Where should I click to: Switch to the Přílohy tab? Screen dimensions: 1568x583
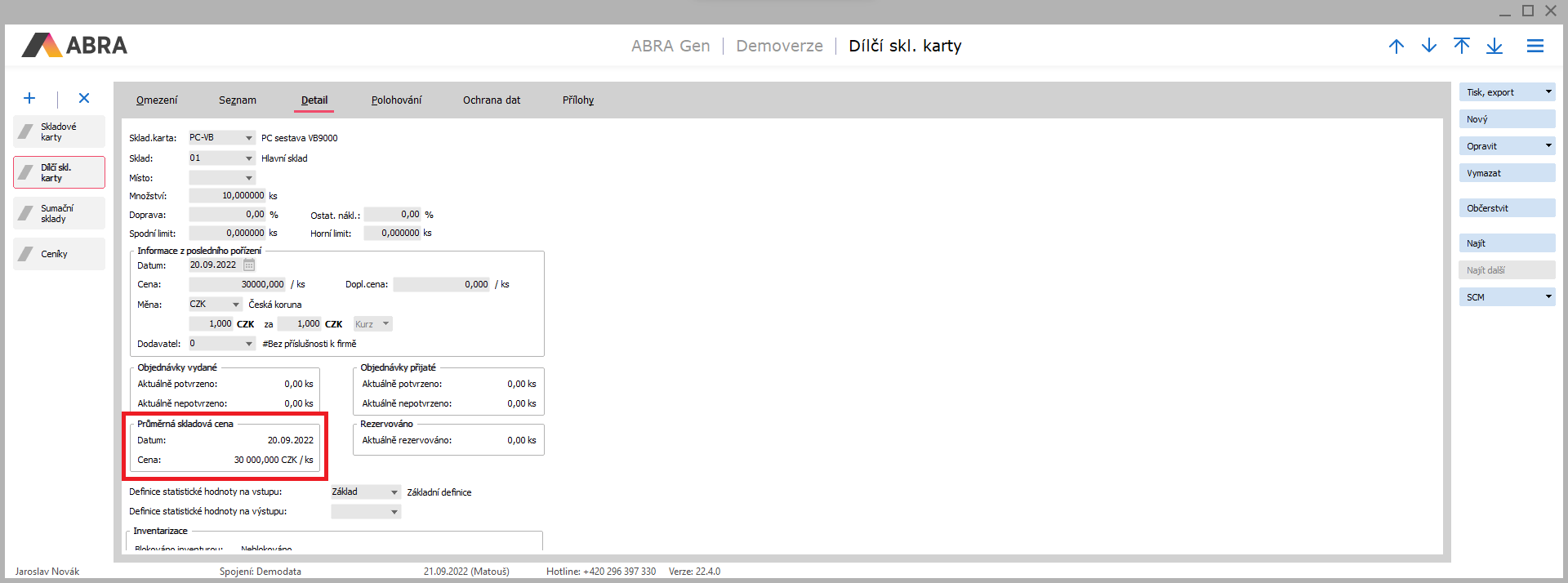(x=578, y=100)
